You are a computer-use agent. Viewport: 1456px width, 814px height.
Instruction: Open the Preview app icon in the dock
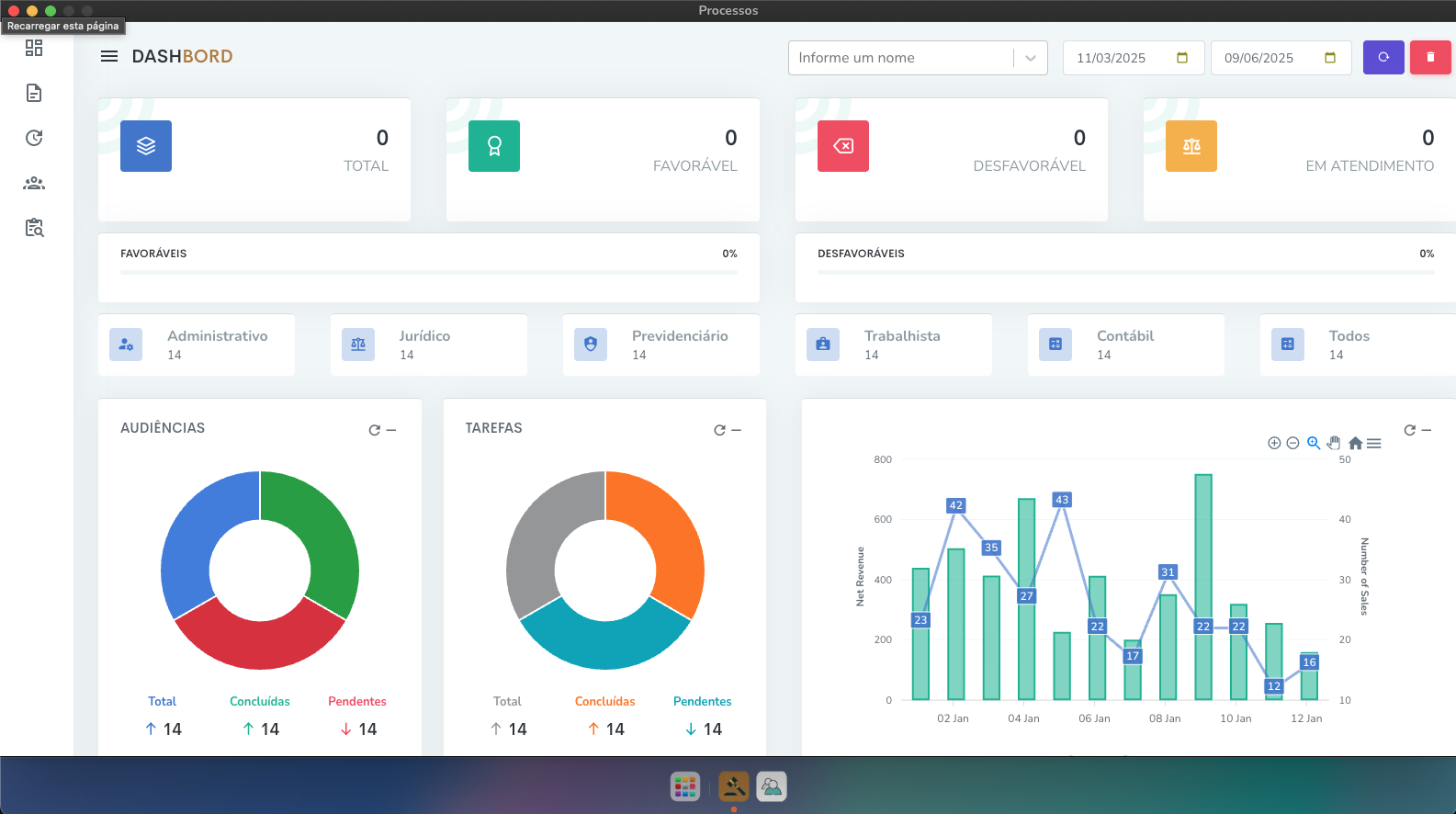click(772, 786)
